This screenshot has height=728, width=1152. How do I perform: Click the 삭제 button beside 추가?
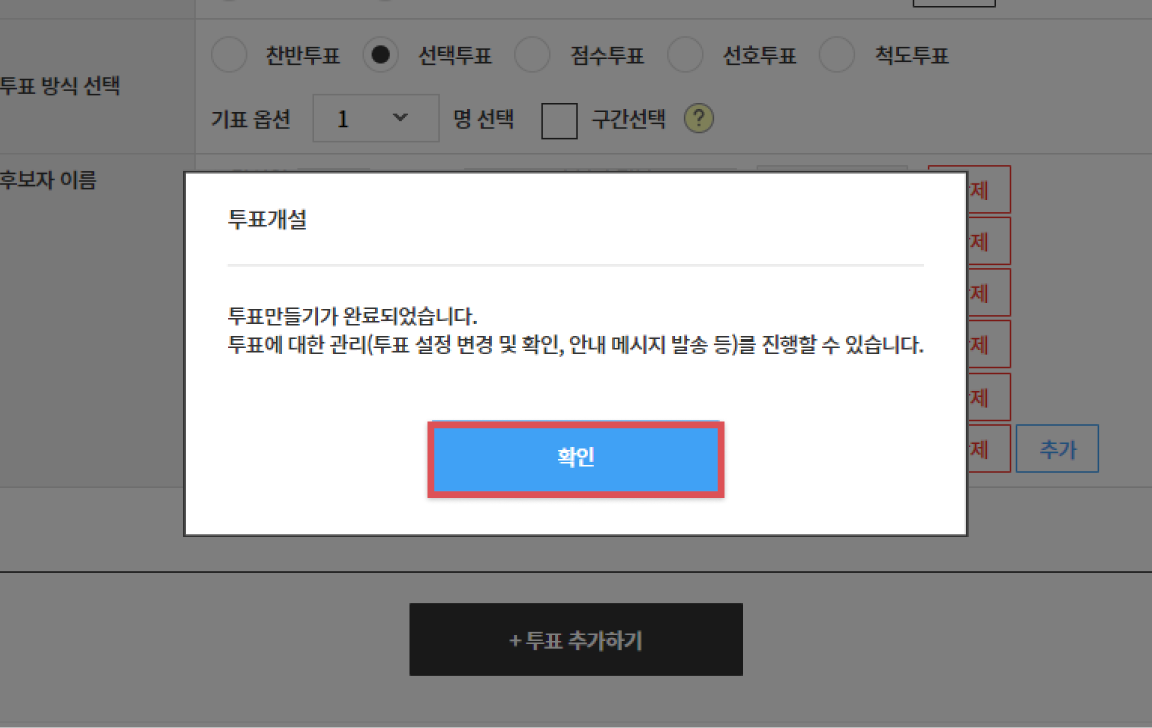[988, 449]
